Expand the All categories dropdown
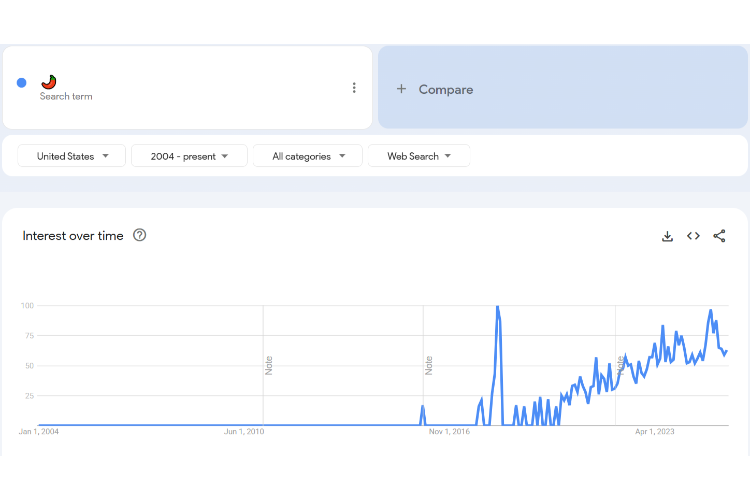Image resolution: width=750 pixels, height=500 pixels. point(306,156)
